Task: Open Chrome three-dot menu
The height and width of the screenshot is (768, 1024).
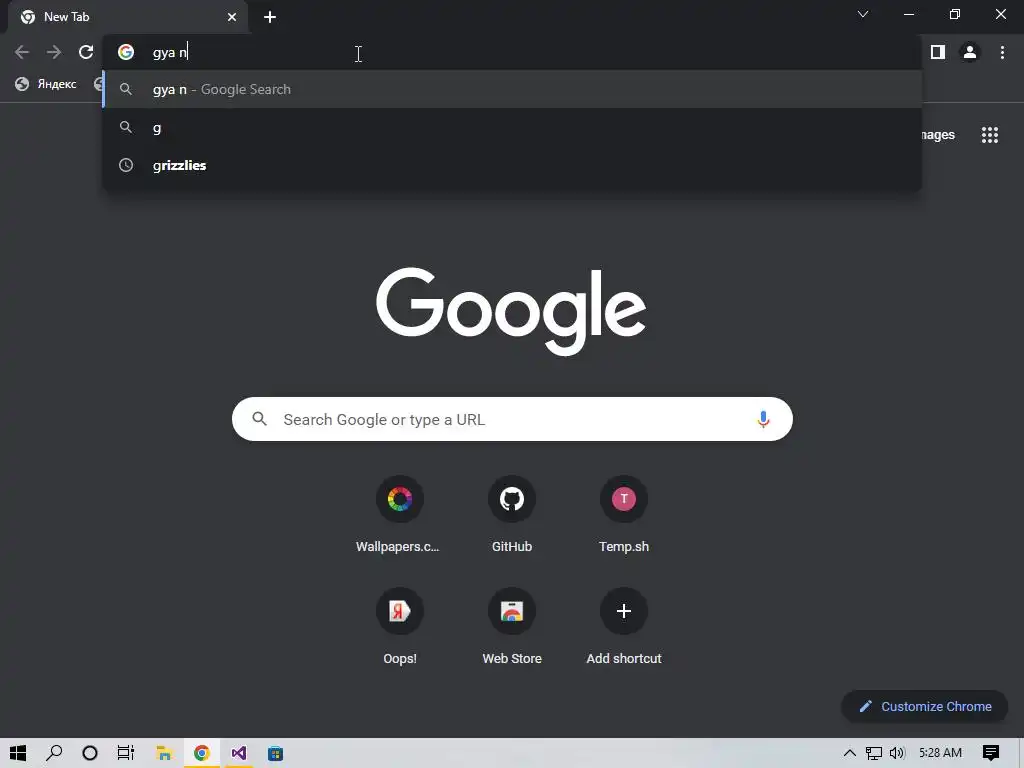Action: (x=1002, y=52)
